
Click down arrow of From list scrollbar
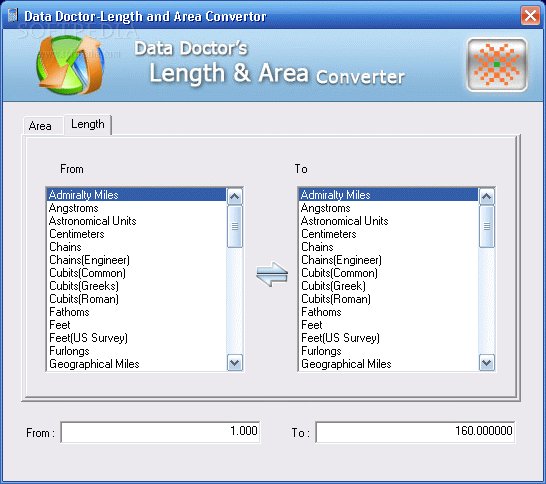click(x=235, y=363)
